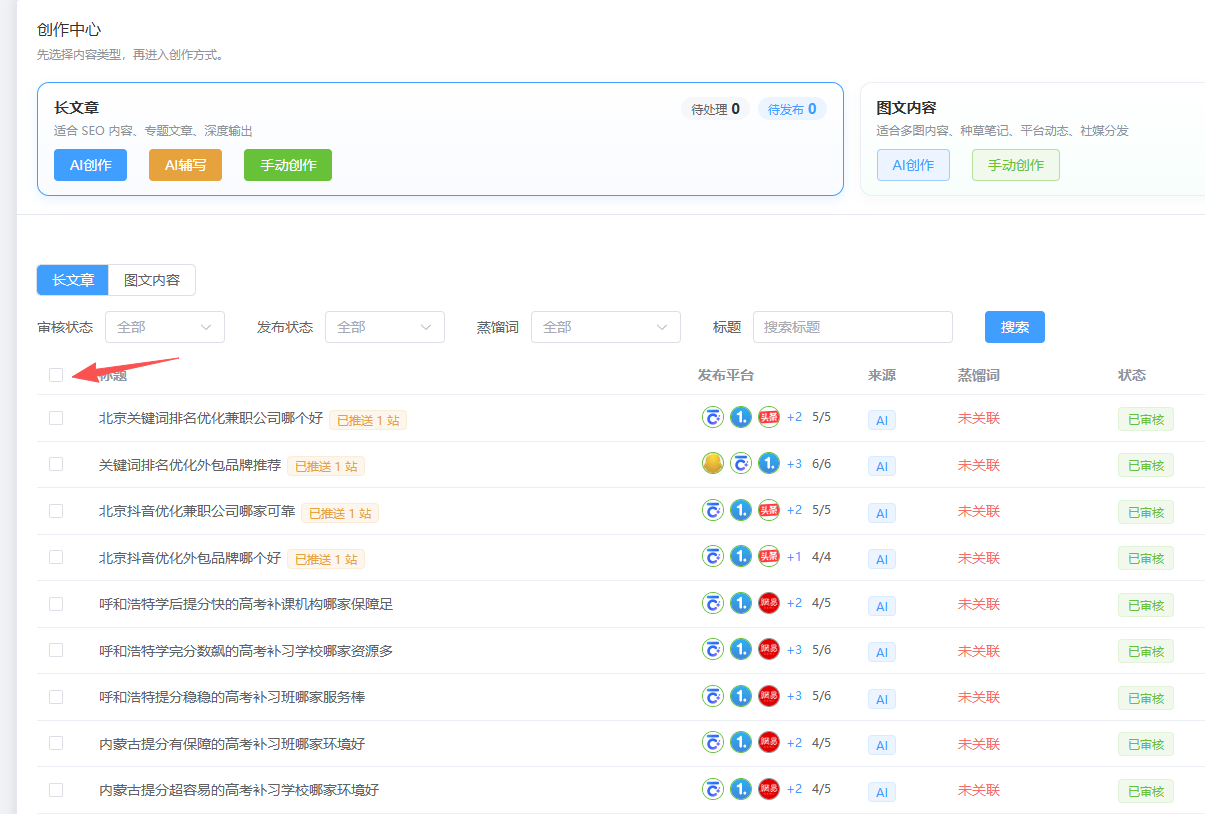The width and height of the screenshot is (1205, 814).
Task: Click 头条 platform icon in 北京抖音优化兼职公司哪家可靠 row
Action: click(769, 510)
